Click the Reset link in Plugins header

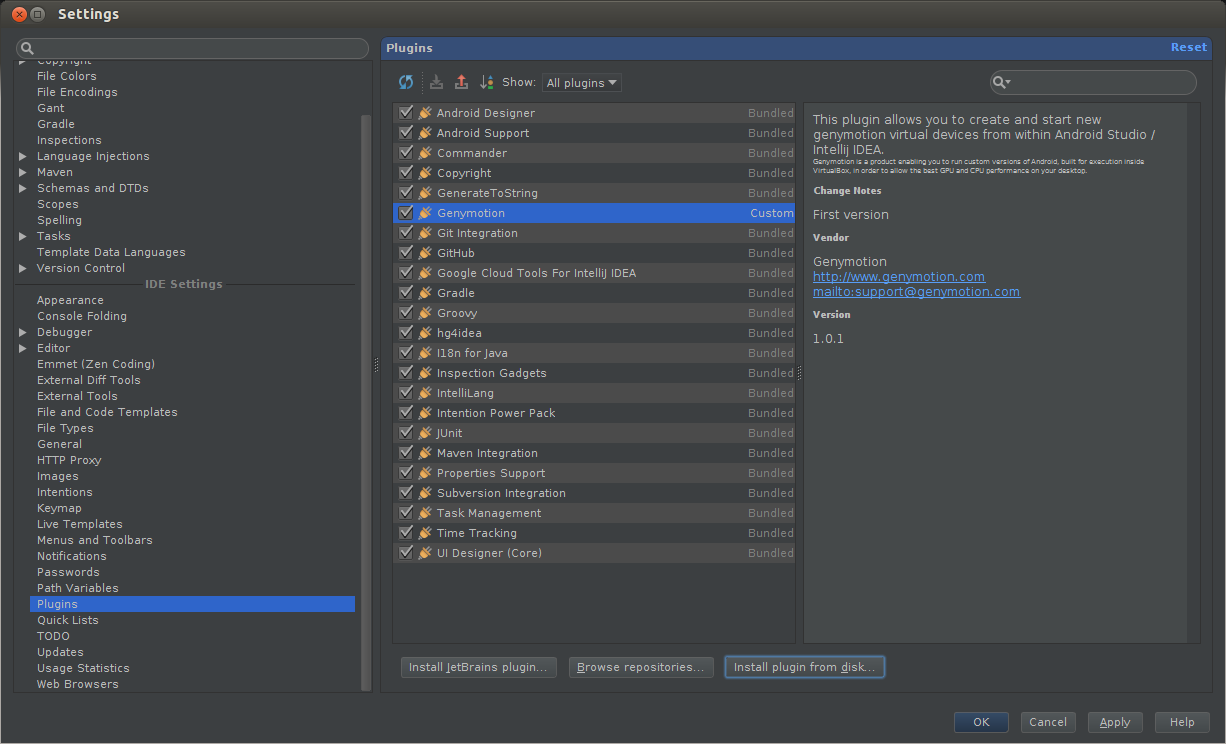point(1189,47)
